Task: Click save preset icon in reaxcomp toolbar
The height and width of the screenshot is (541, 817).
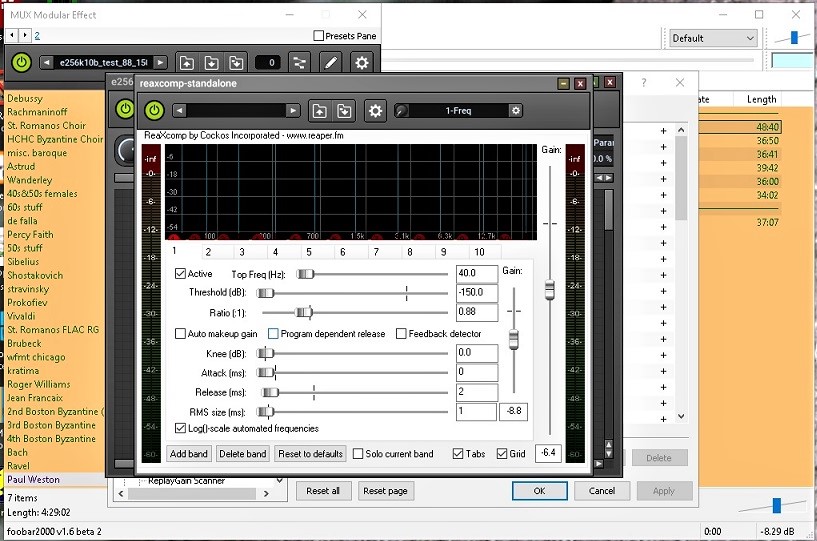Action: click(344, 110)
